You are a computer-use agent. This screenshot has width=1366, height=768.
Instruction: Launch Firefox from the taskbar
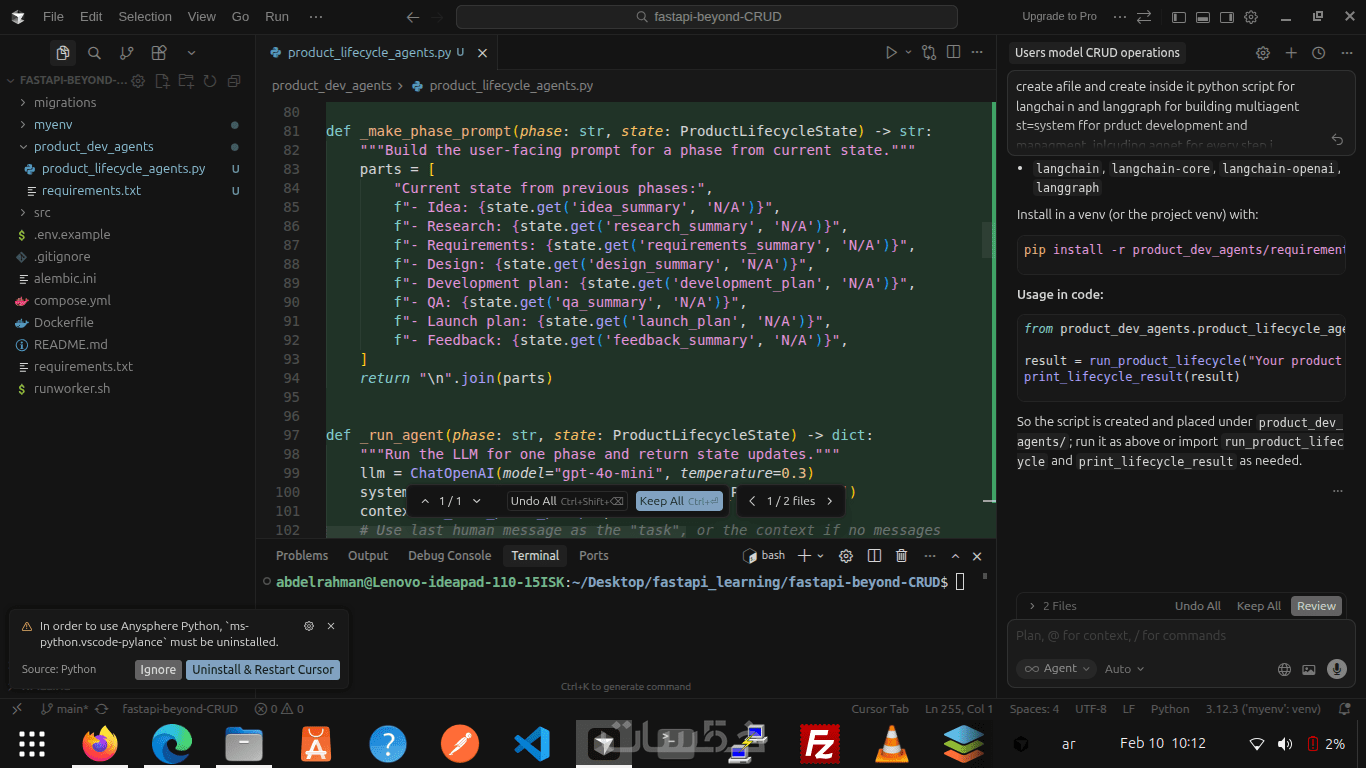click(x=100, y=744)
